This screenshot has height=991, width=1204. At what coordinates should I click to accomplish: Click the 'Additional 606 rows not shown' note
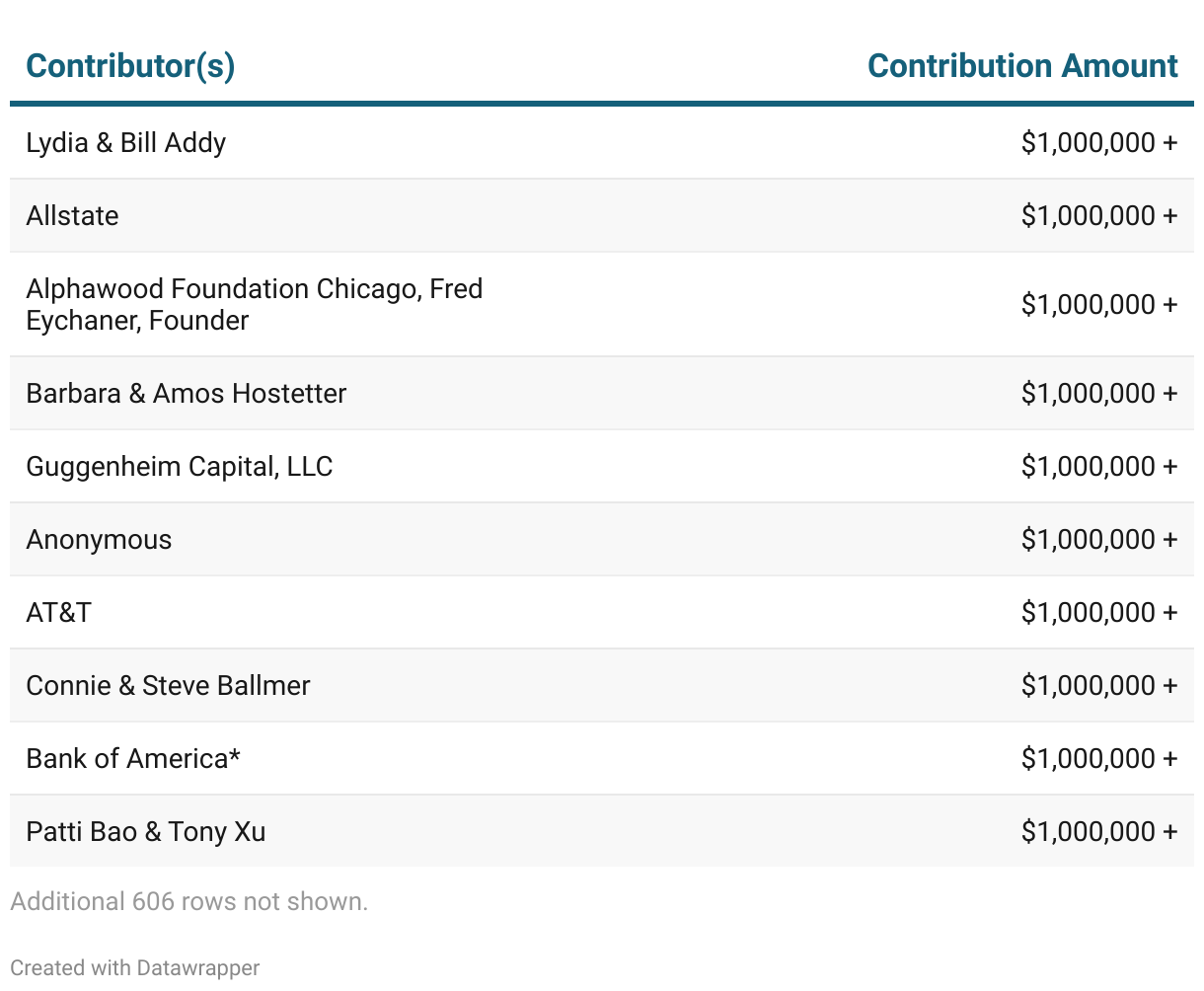[188, 901]
